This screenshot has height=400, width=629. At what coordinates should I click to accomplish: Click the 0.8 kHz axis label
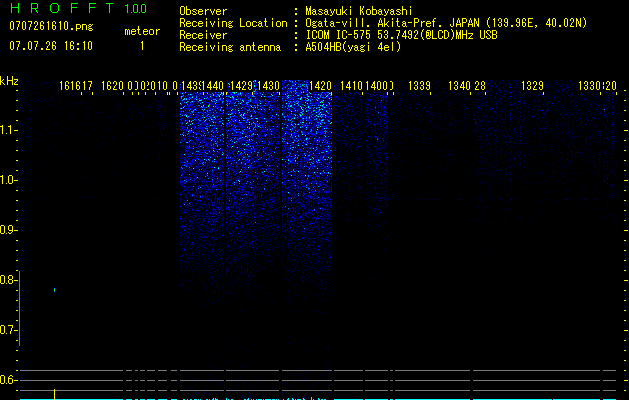pyautogui.click(x=8, y=280)
